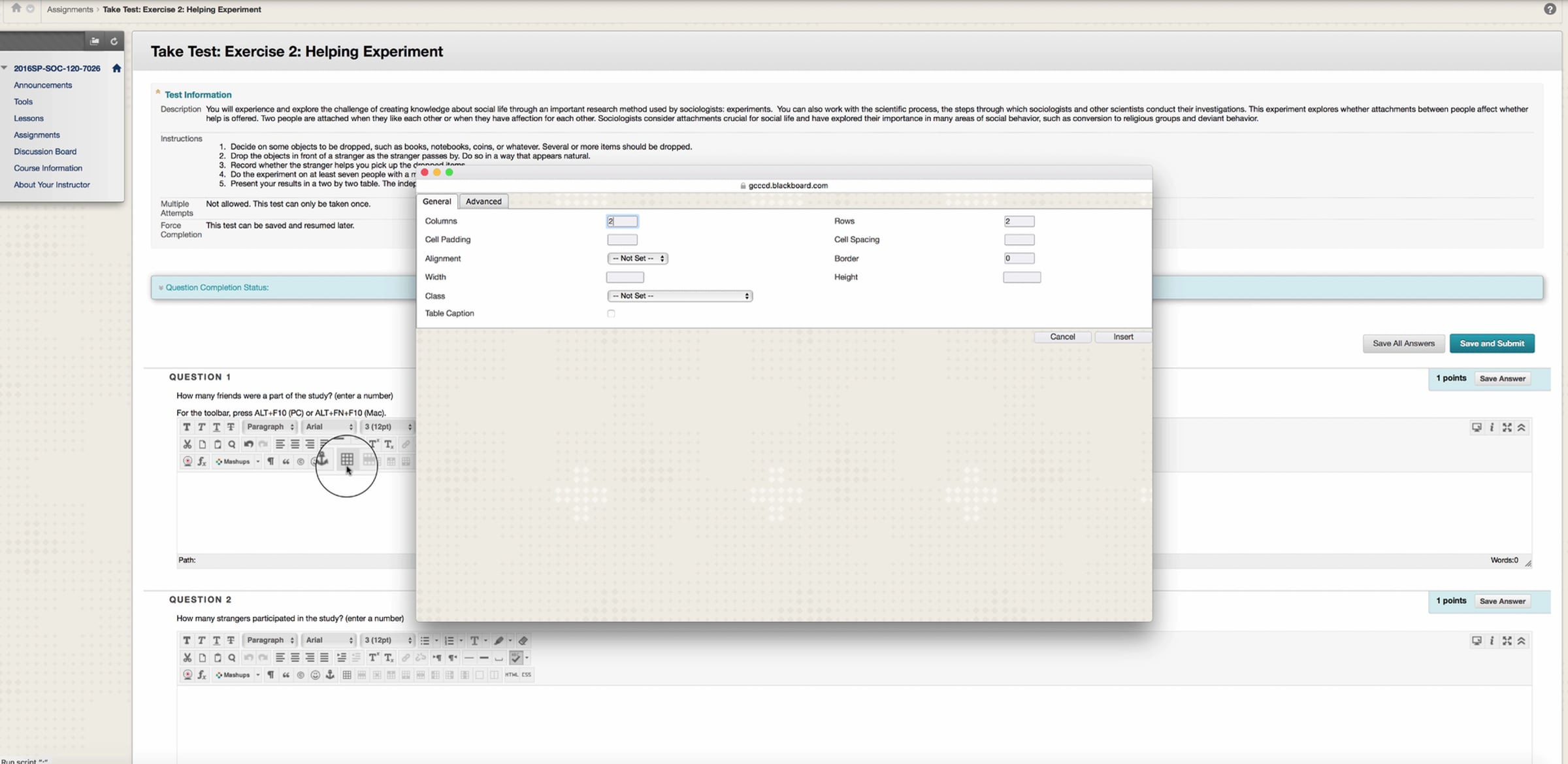Toggle Italic in Question 2 toolbar
Screen dimensions: 1568x764
pyautogui.click(x=201, y=640)
